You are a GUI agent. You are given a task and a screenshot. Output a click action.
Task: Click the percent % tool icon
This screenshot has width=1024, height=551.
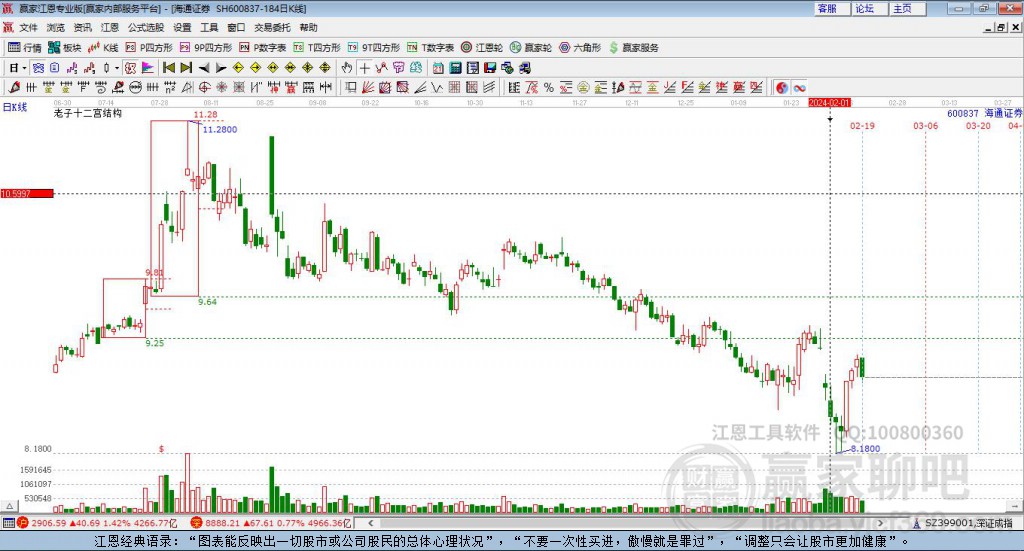549,87
